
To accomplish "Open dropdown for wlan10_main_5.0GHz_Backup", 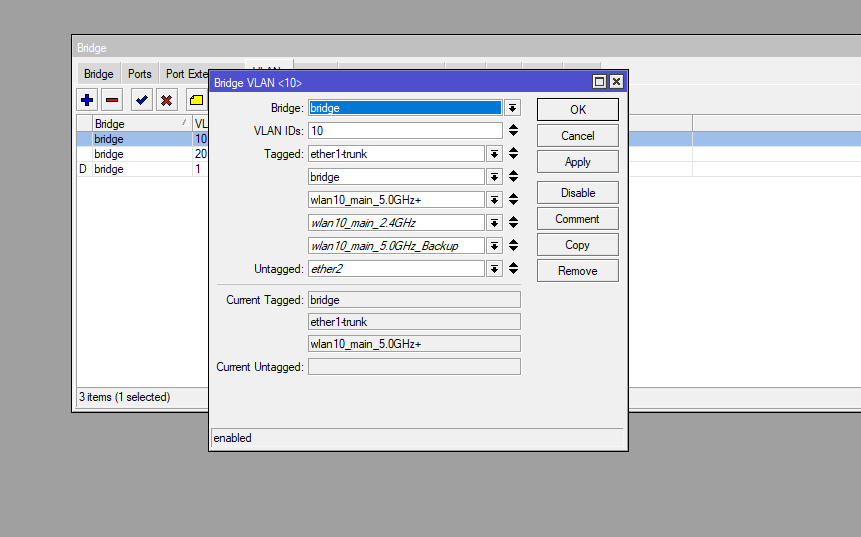I will click(x=494, y=246).
